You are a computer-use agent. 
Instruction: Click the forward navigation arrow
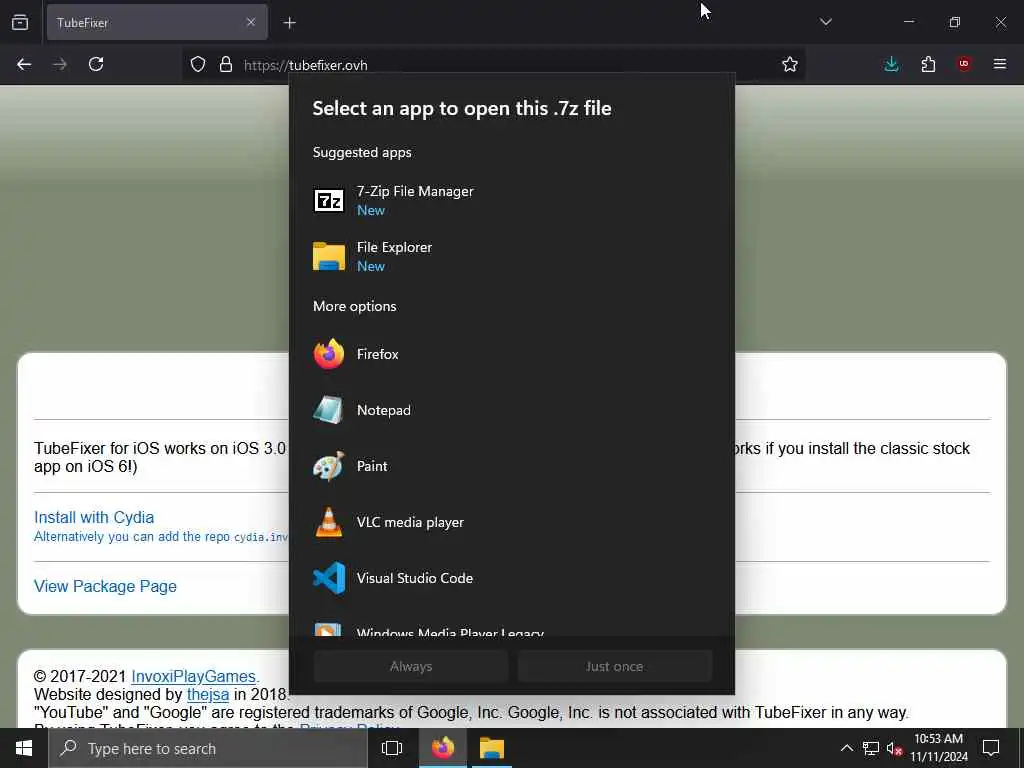(60, 64)
